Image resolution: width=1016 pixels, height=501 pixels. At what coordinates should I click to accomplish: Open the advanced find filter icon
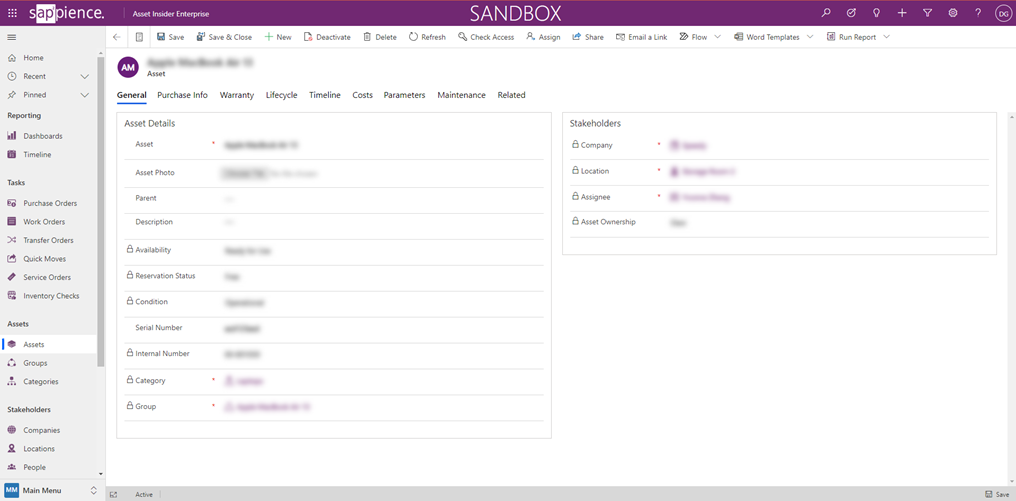click(x=928, y=13)
